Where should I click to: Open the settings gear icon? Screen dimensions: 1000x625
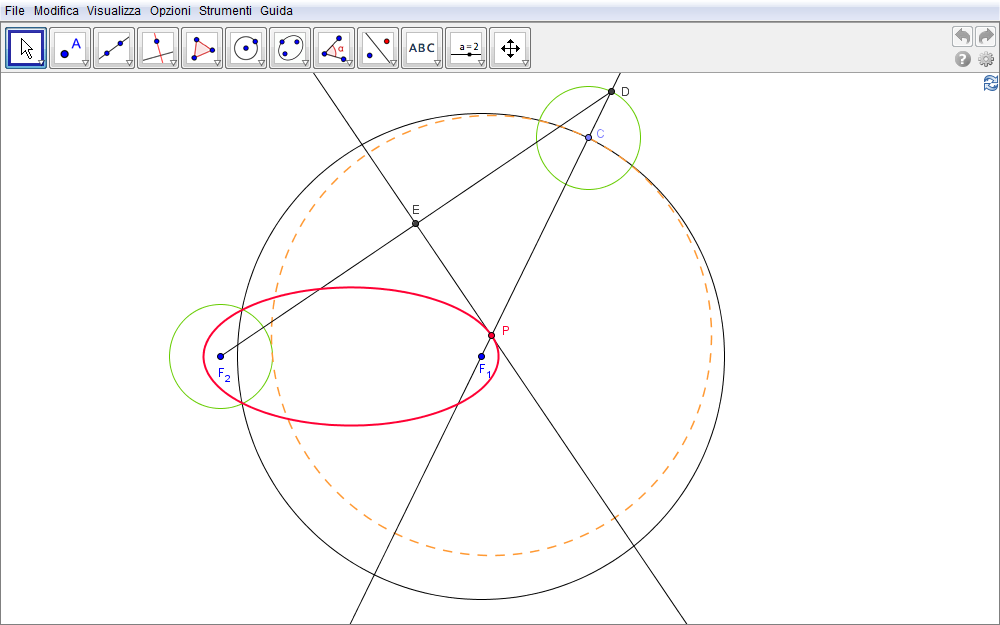[x=986, y=59]
